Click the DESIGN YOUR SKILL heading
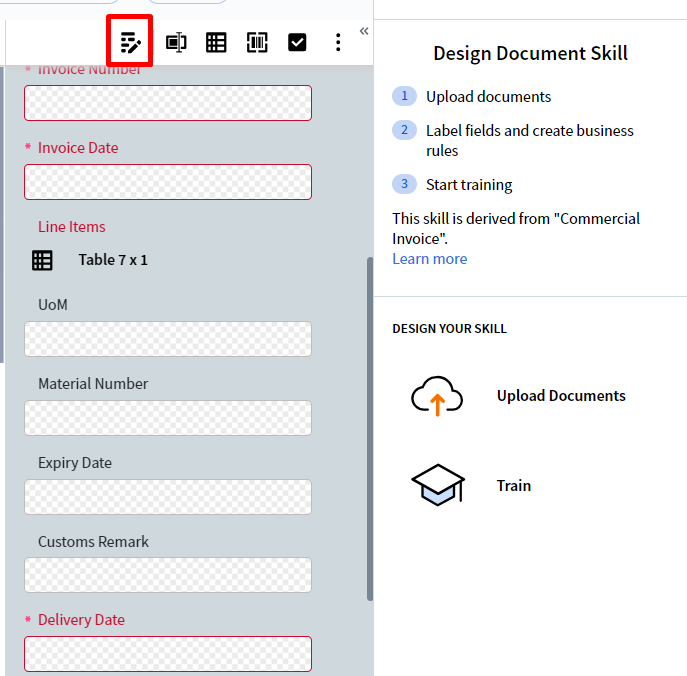 450,329
